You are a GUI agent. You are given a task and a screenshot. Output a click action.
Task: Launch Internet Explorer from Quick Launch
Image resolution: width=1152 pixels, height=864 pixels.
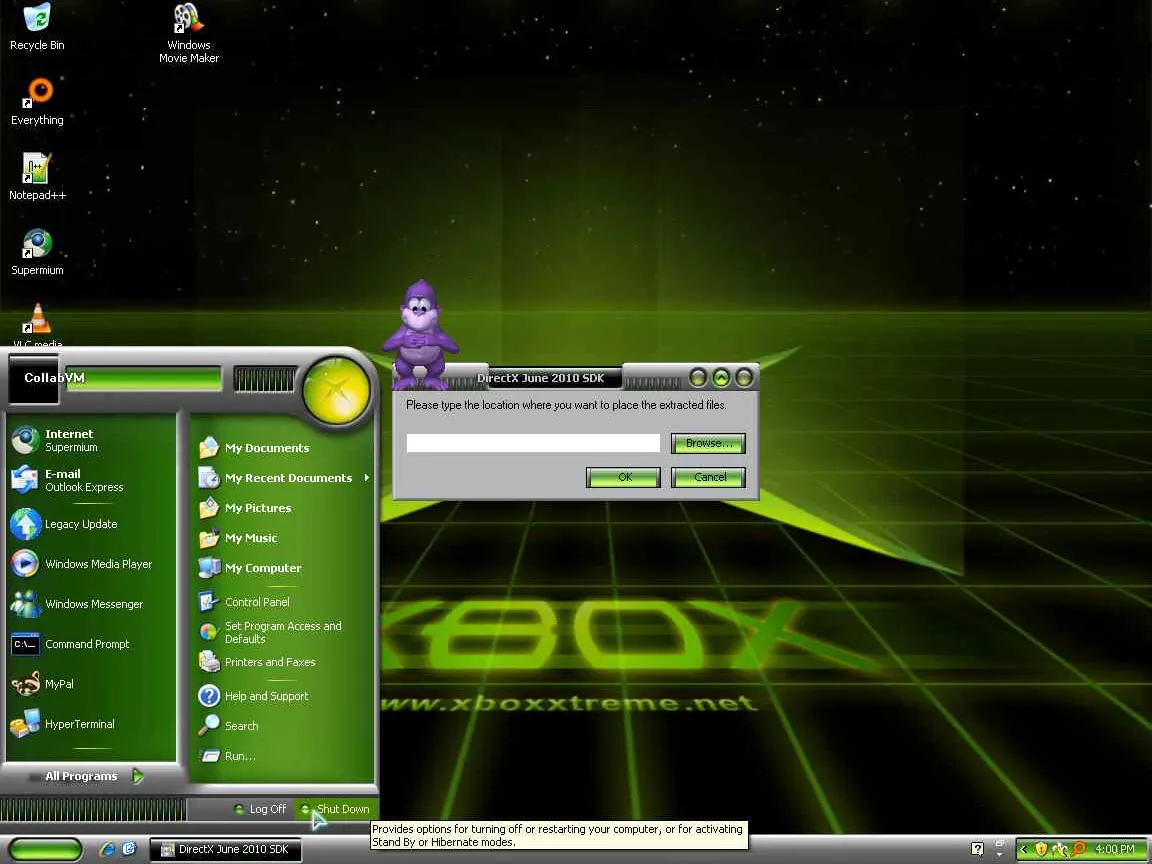click(x=108, y=849)
